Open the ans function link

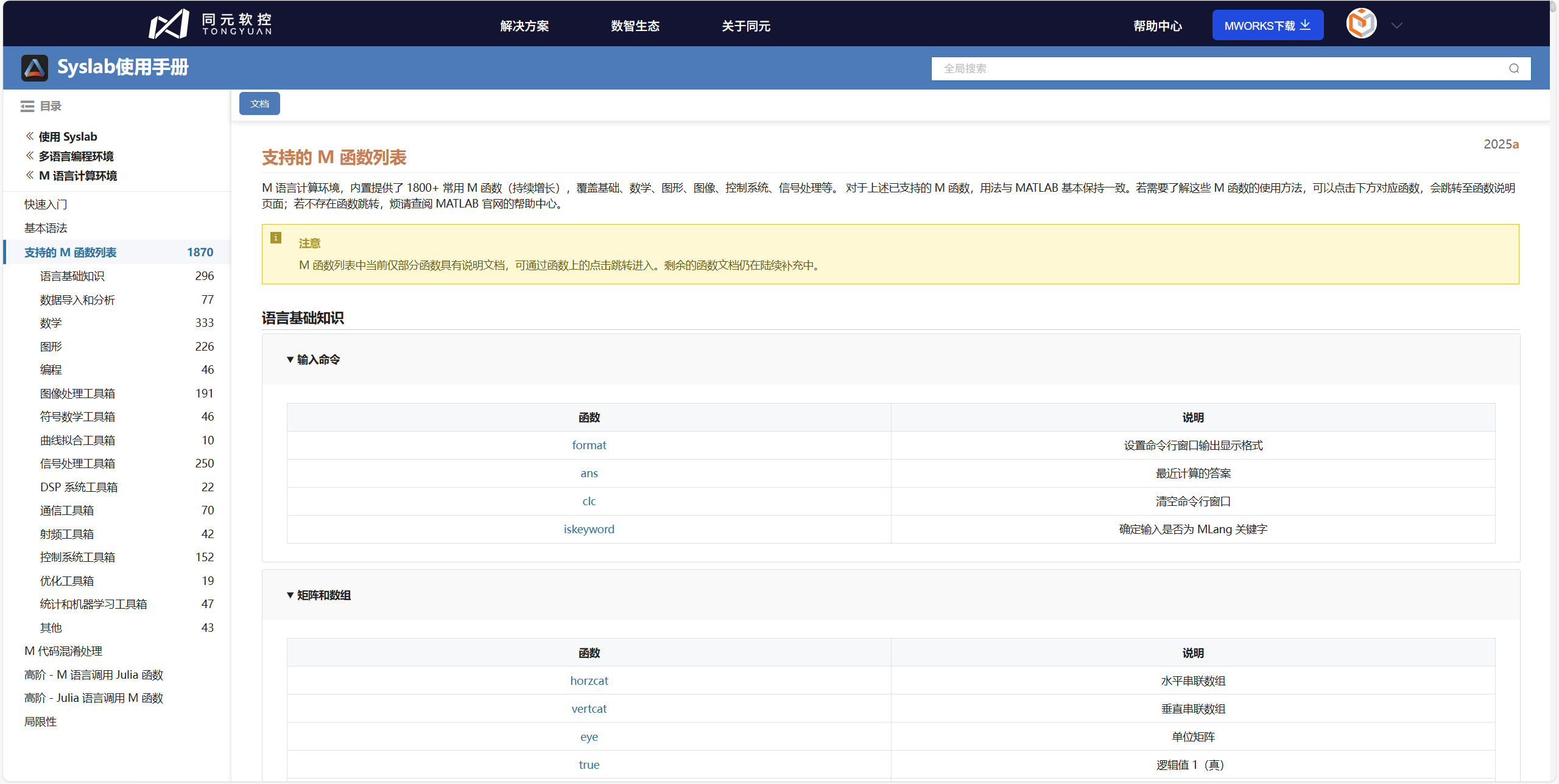pos(589,473)
